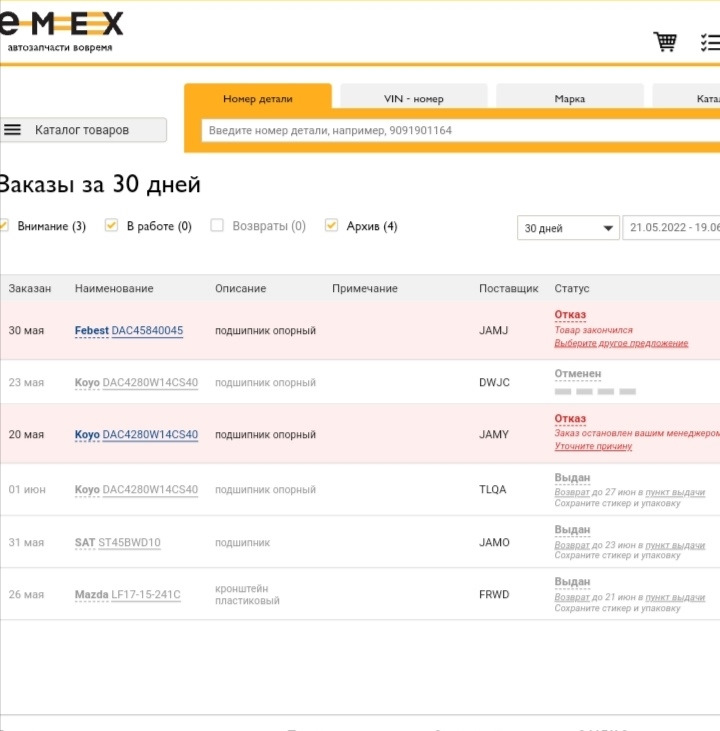Click Выдан status in 01 июн row
720x731 pixels.
(572, 478)
